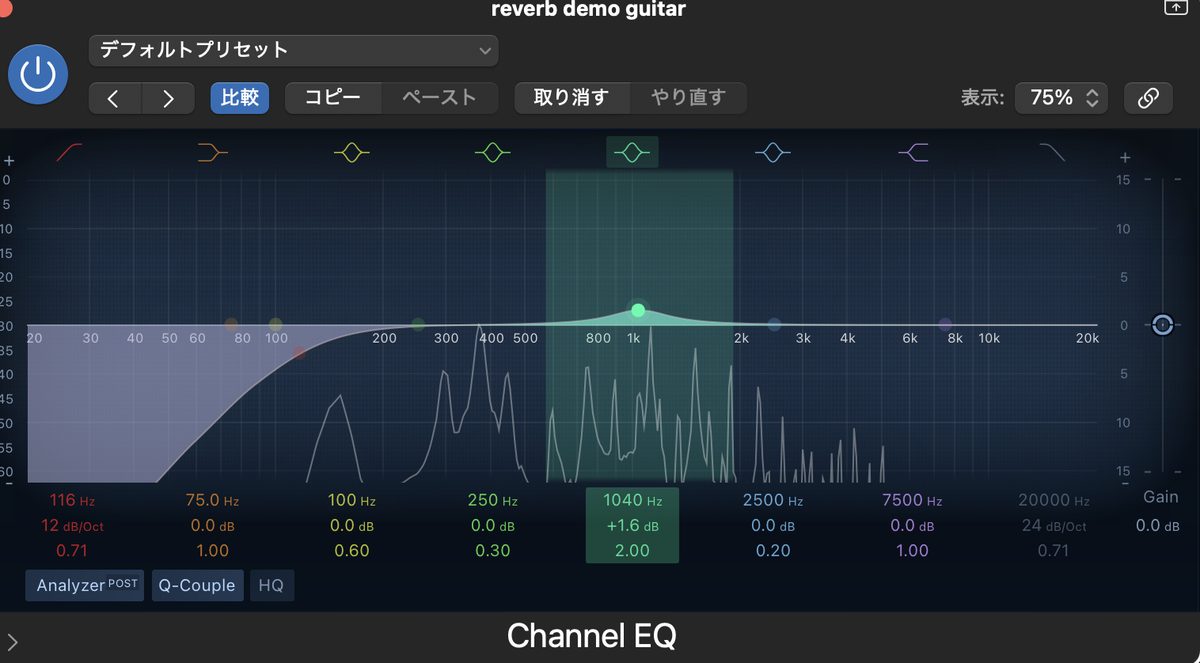Image resolution: width=1200 pixels, height=663 pixels.
Task: Click the orange band 1.00 Q value
Action: tap(212, 551)
